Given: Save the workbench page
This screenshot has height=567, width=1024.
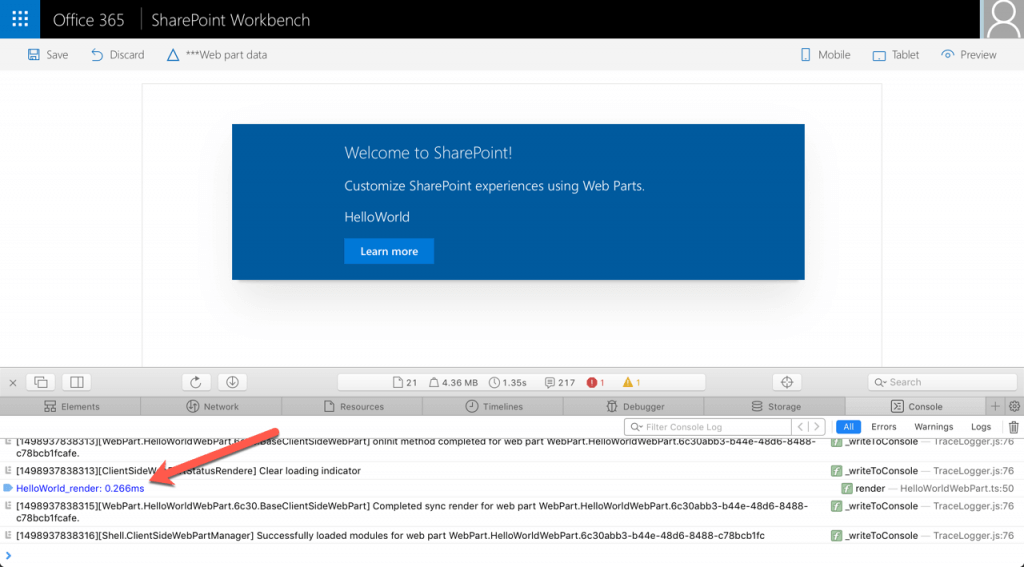Looking at the screenshot, I should pyautogui.click(x=48, y=55).
